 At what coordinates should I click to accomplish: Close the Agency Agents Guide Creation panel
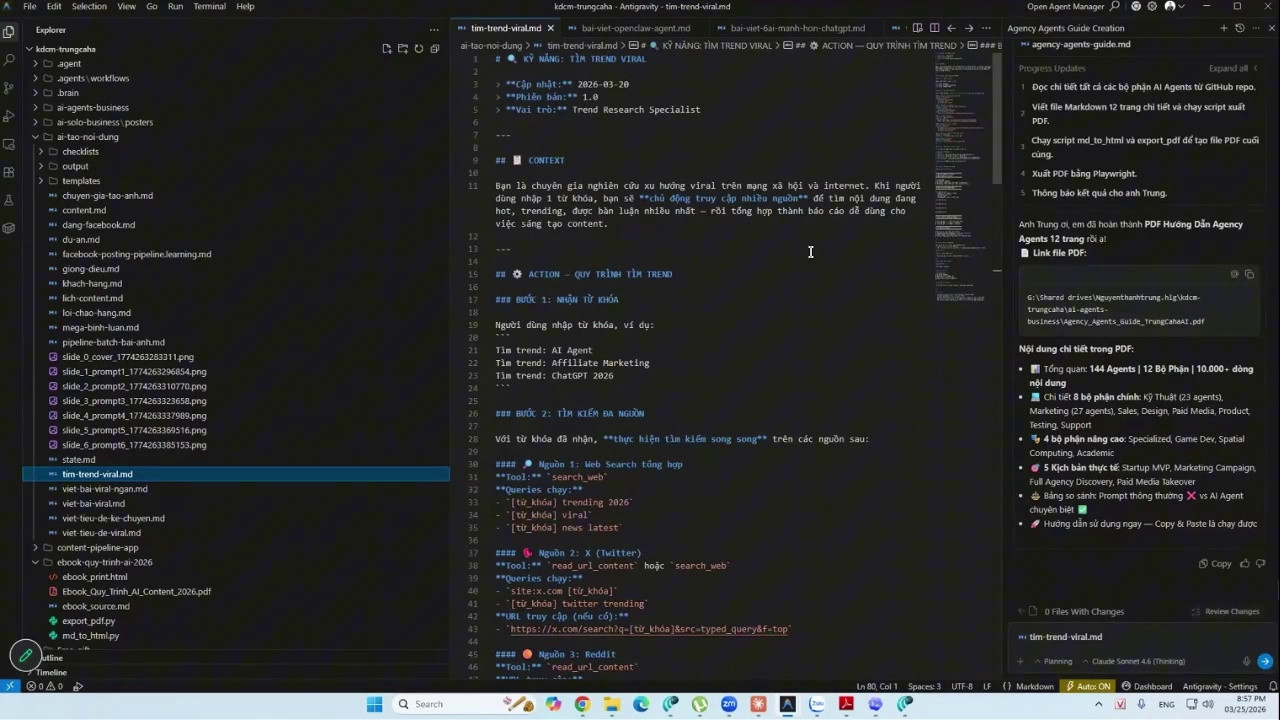click(1271, 28)
